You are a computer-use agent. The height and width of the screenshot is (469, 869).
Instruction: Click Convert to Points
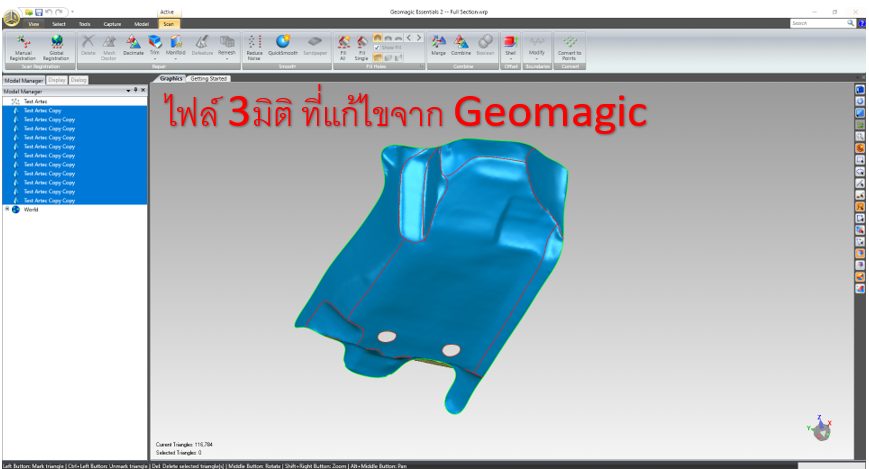pos(570,48)
